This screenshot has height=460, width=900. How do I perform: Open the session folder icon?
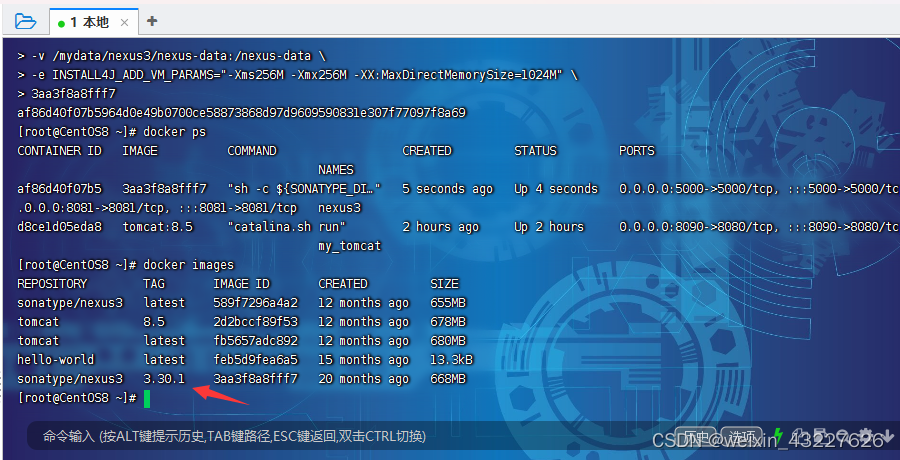(25, 22)
